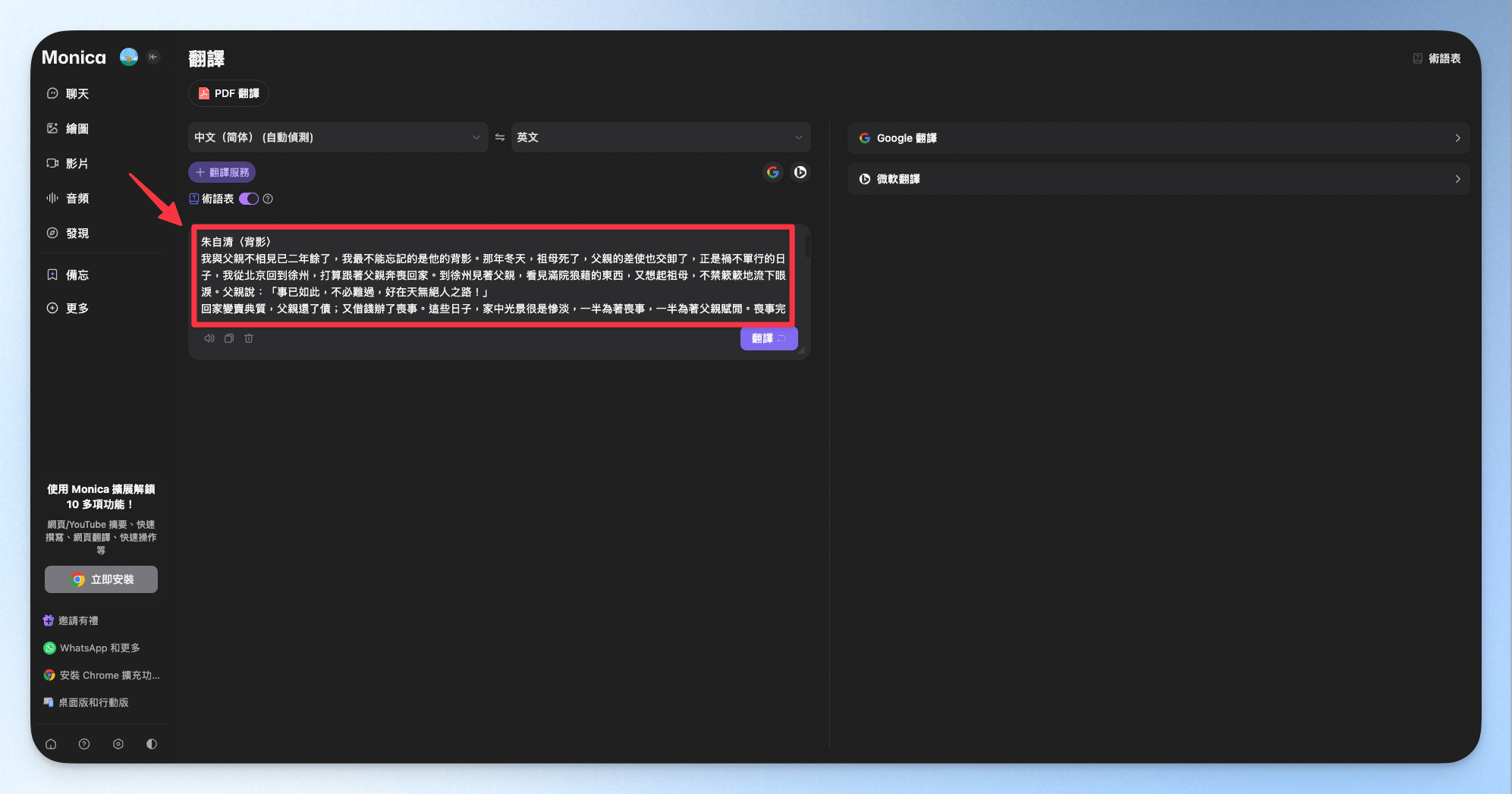Click the speaker read-aloud icon below the text
The image size is (1512, 794).
(209, 338)
